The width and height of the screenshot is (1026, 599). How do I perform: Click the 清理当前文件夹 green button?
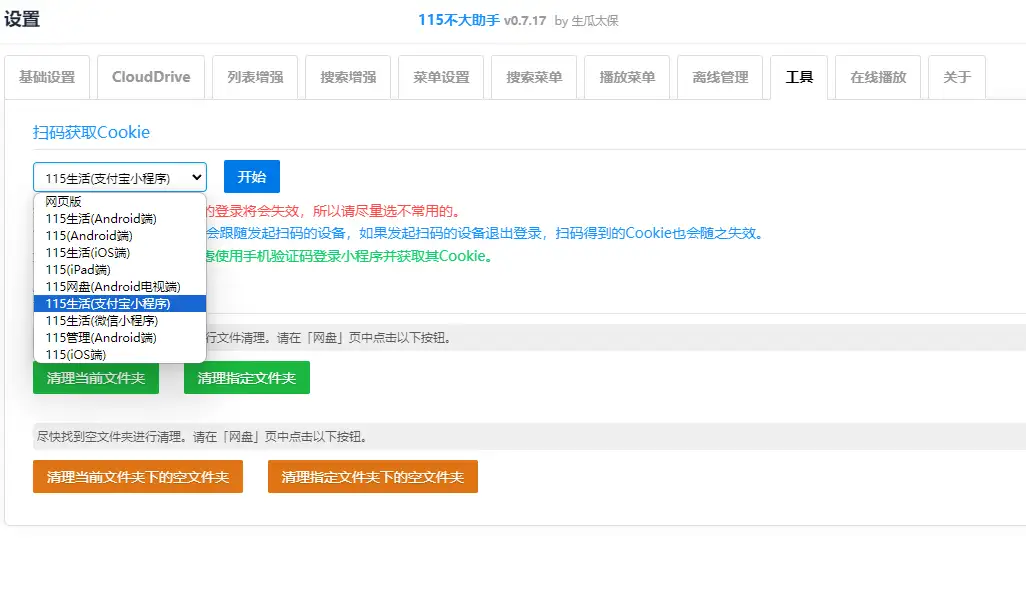[96, 378]
